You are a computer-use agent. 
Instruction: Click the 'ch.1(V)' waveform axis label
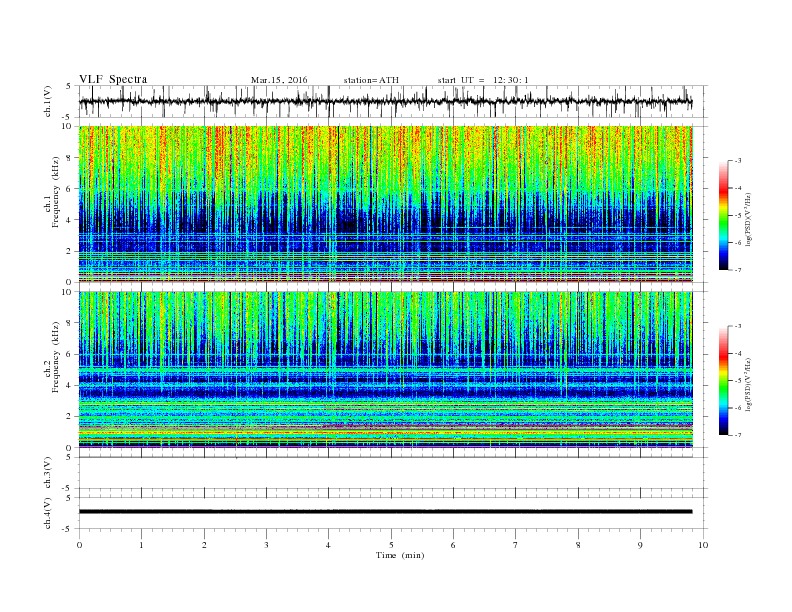point(48,101)
